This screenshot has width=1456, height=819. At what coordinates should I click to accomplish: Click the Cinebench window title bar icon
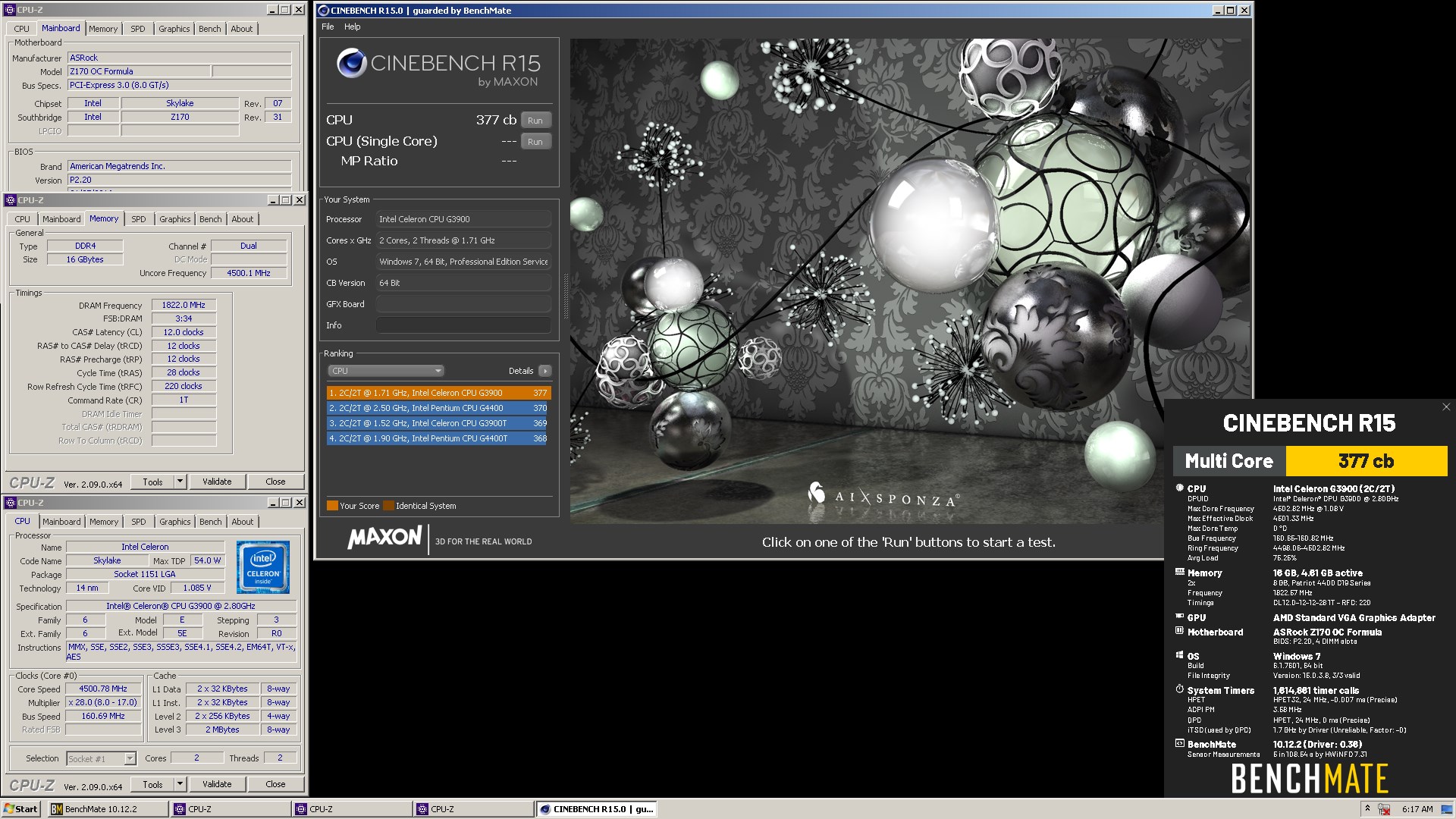[x=324, y=11]
